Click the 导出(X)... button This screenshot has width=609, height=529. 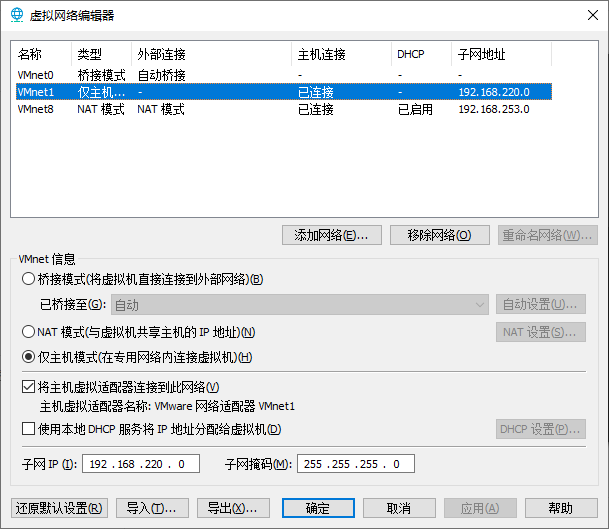click(233, 508)
